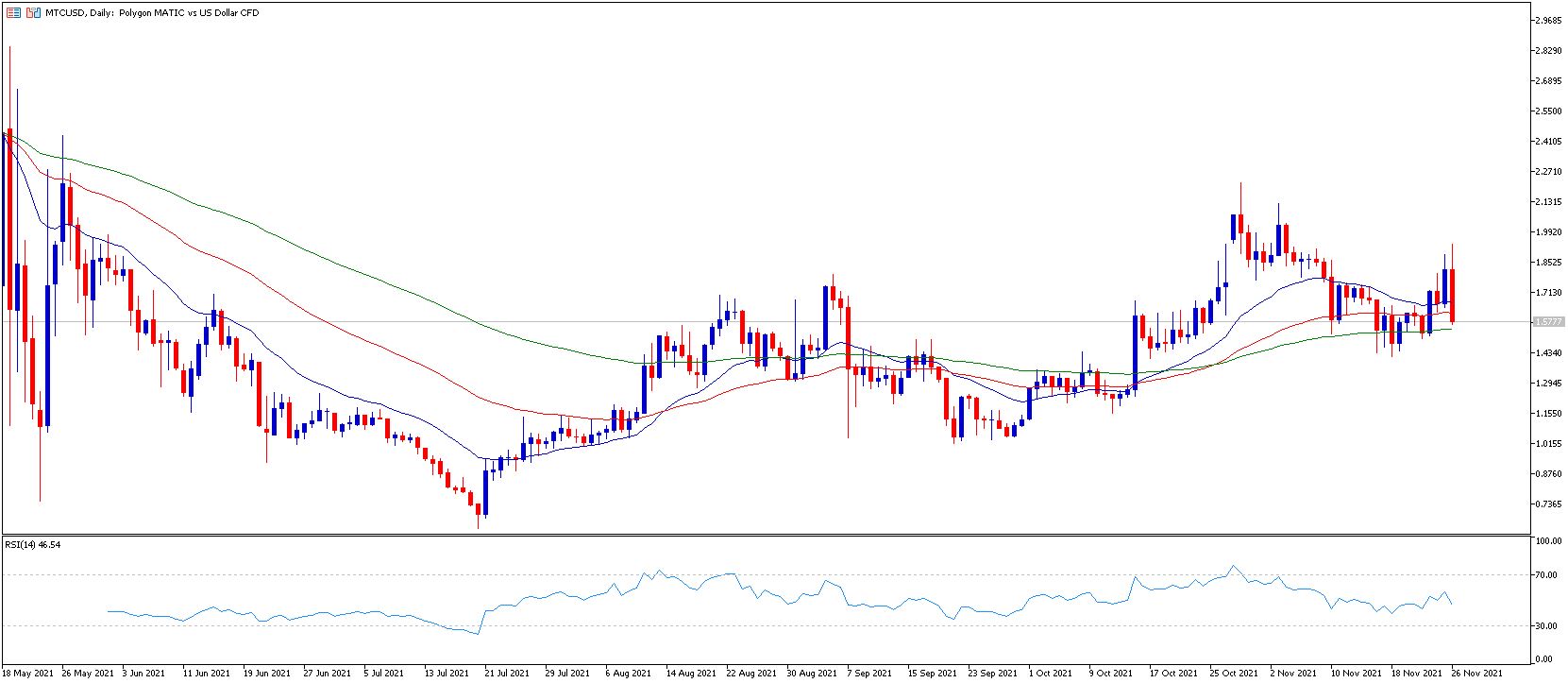The width and height of the screenshot is (1568, 683).
Task: Click the 13 Jul 2021 date label
Action: (x=446, y=674)
